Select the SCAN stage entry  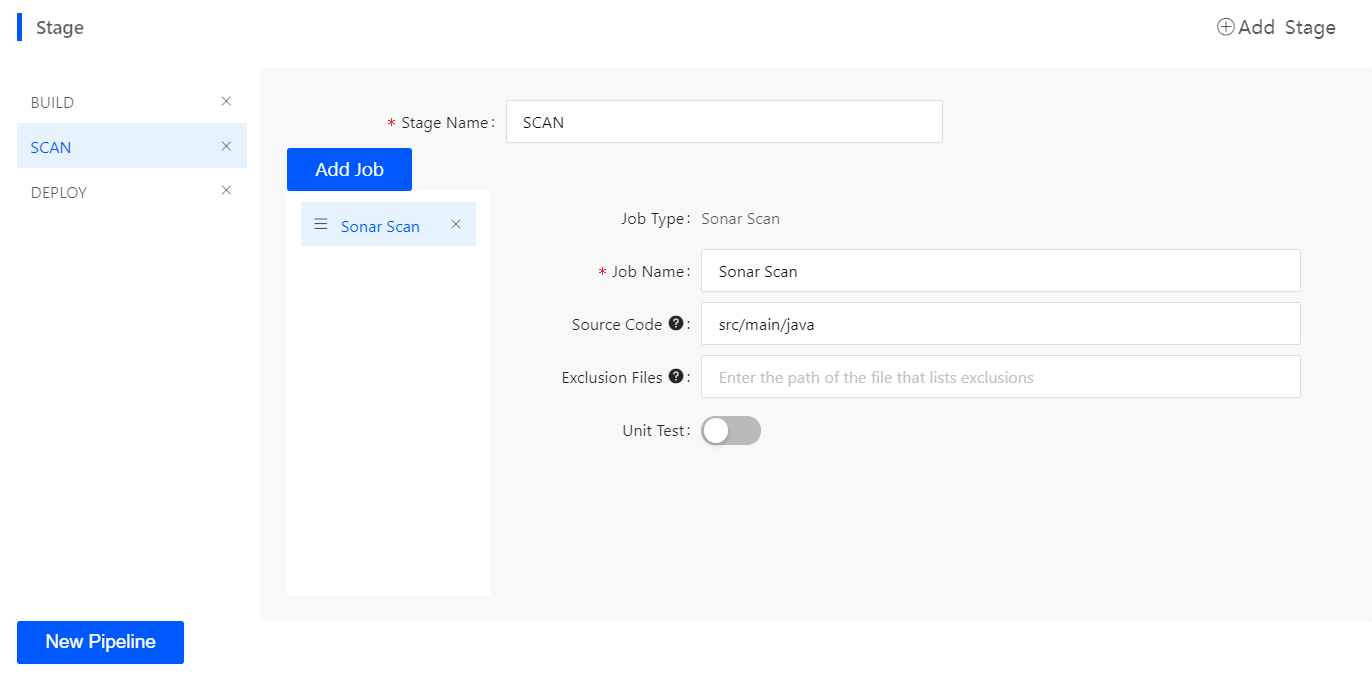(x=51, y=148)
